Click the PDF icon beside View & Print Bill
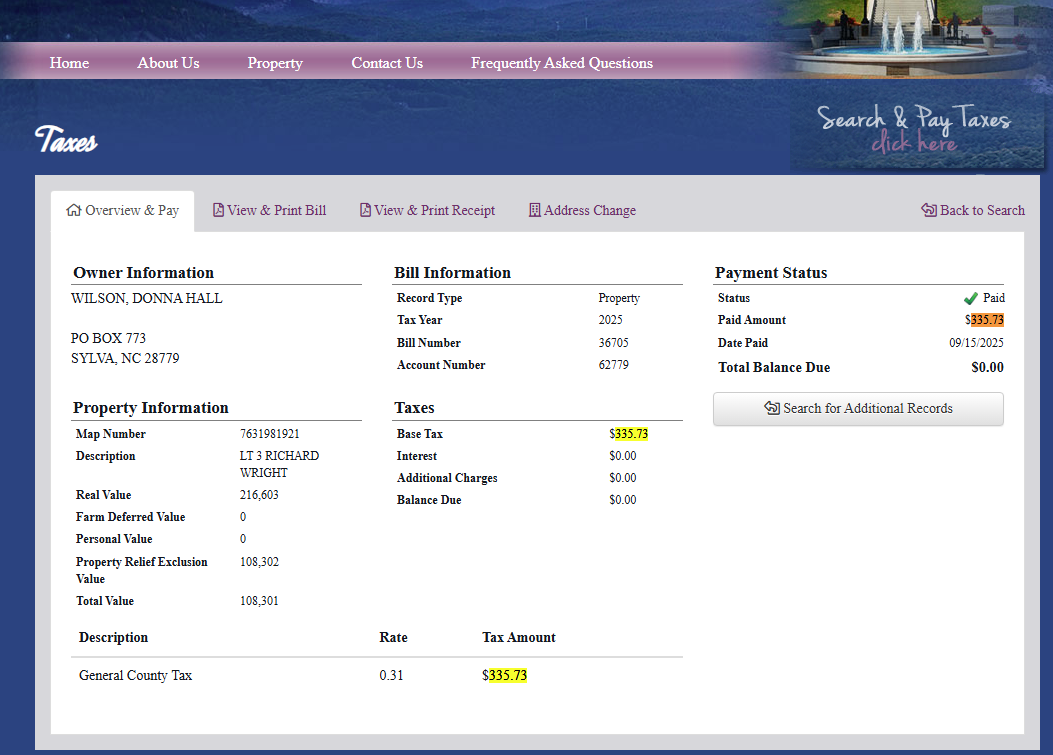Image resolution: width=1053 pixels, height=755 pixels. pyautogui.click(x=218, y=211)
